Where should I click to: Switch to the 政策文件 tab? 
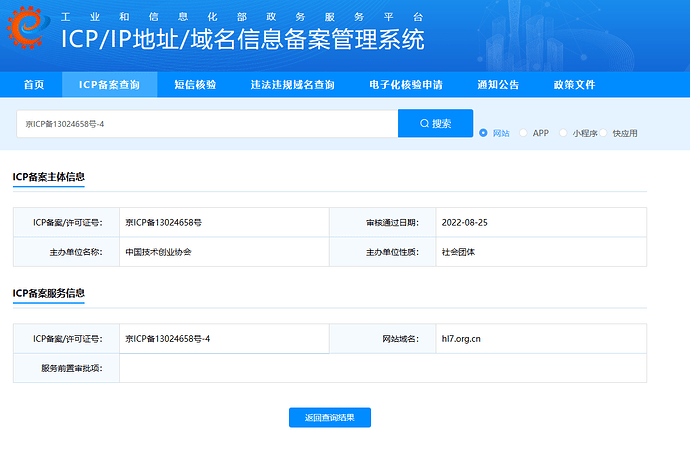[574, 84]
